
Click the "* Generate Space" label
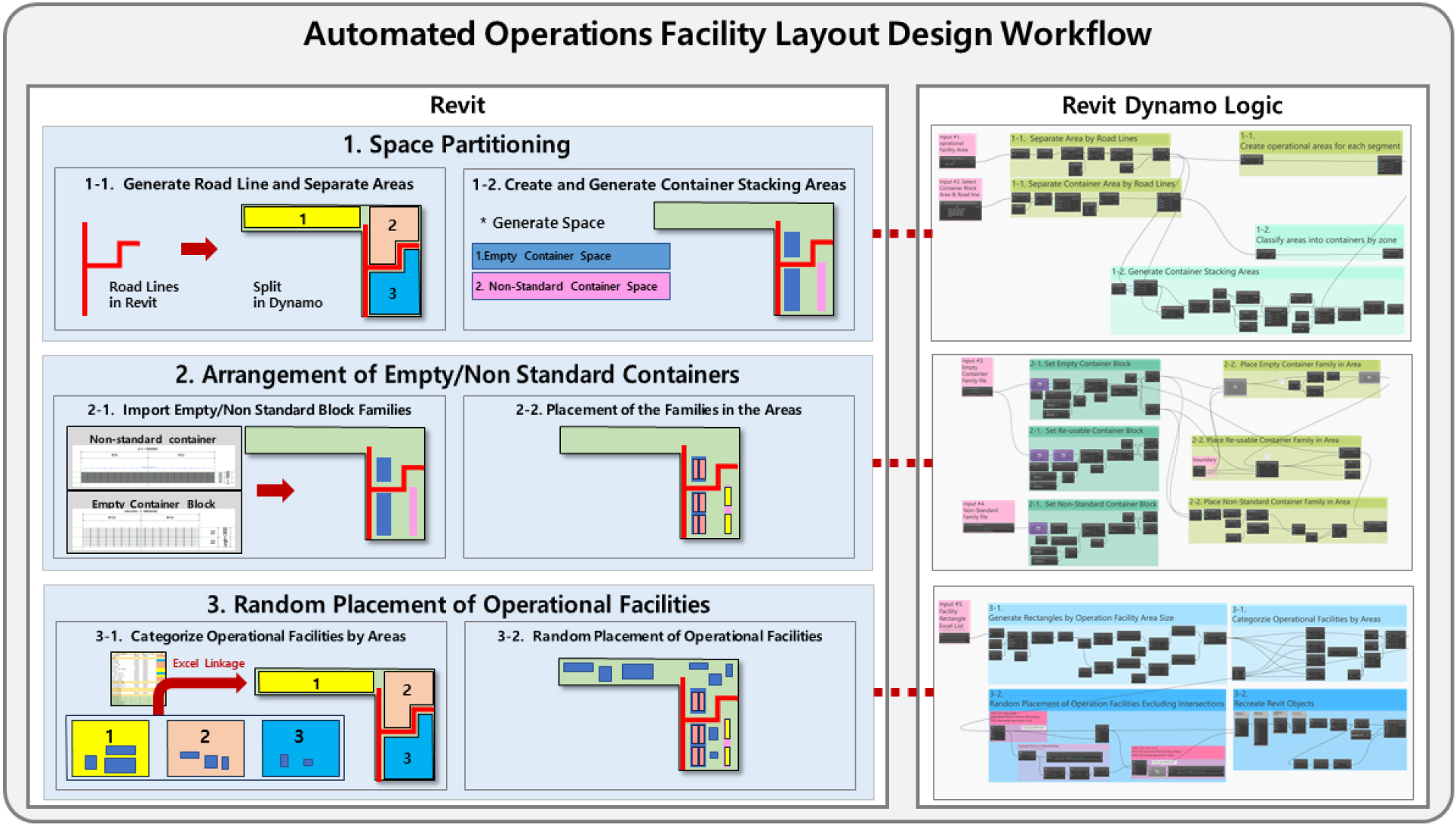pyautogui.click(x=542, y=223)
